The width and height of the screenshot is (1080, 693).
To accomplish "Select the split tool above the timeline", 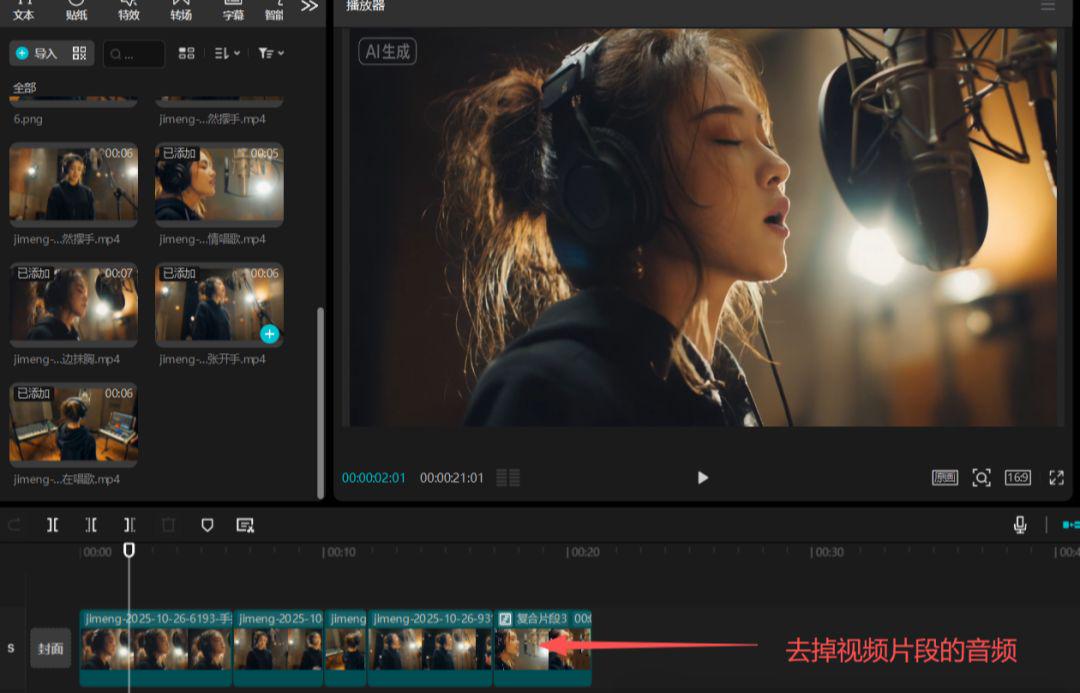I will [52, 524].
